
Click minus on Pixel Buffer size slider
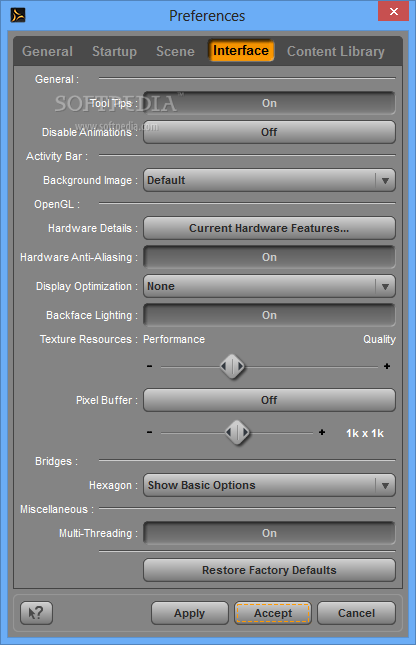point(149,432)
